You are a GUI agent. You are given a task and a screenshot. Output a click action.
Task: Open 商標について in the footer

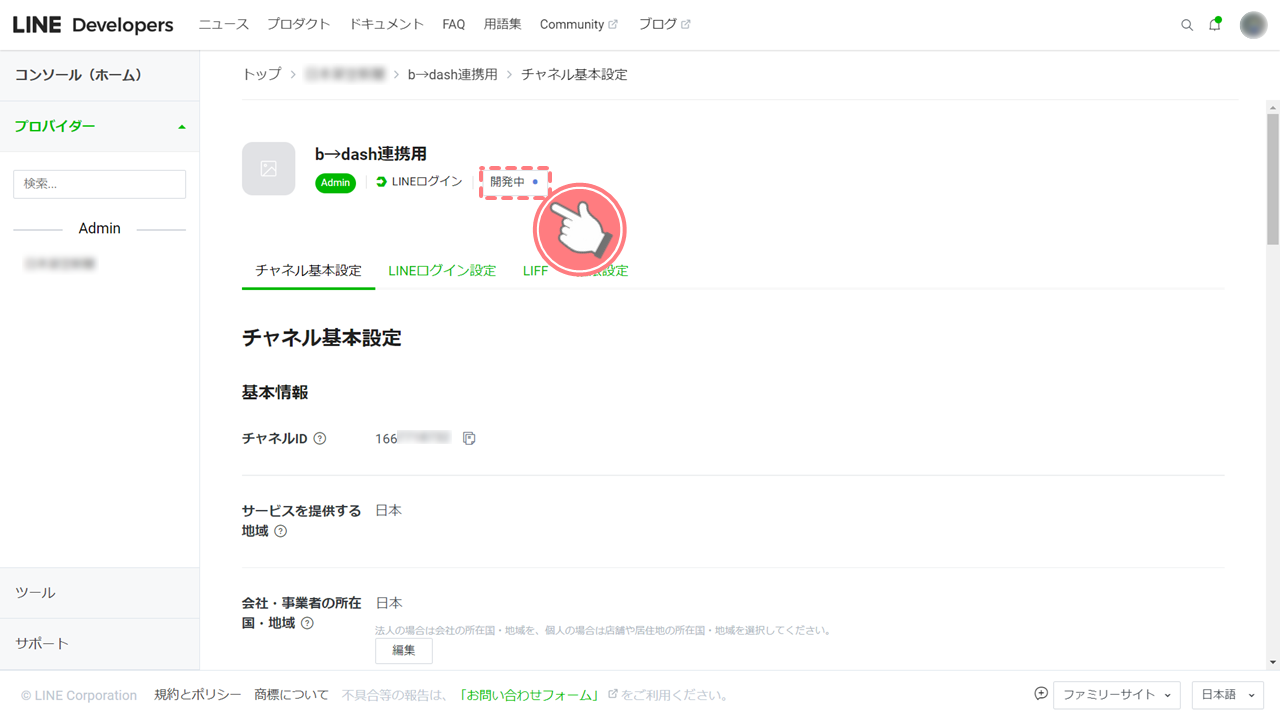(x=291, y=695)
